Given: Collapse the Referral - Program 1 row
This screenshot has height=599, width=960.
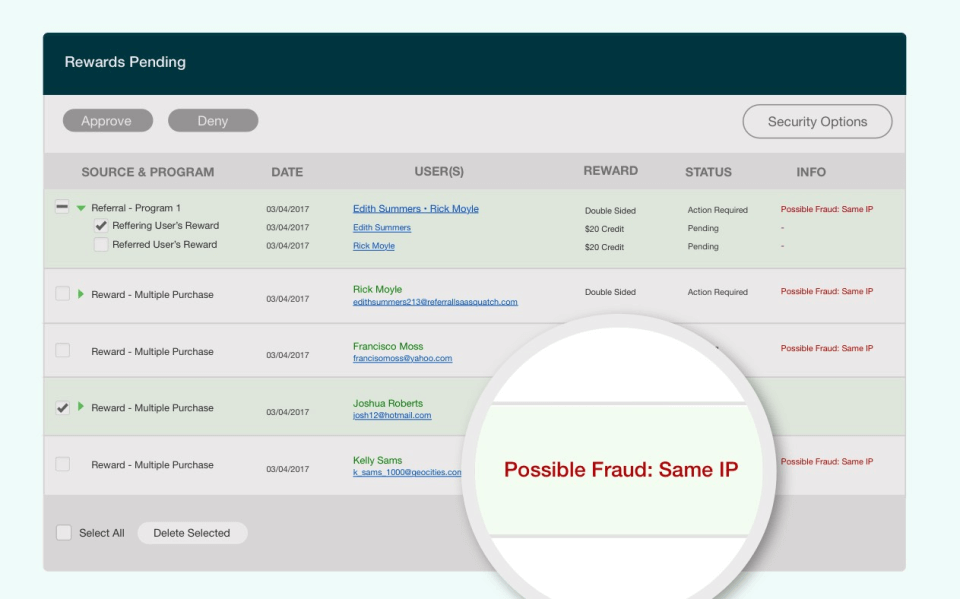Looking at the screenshot, I should (x=81, y=208).
